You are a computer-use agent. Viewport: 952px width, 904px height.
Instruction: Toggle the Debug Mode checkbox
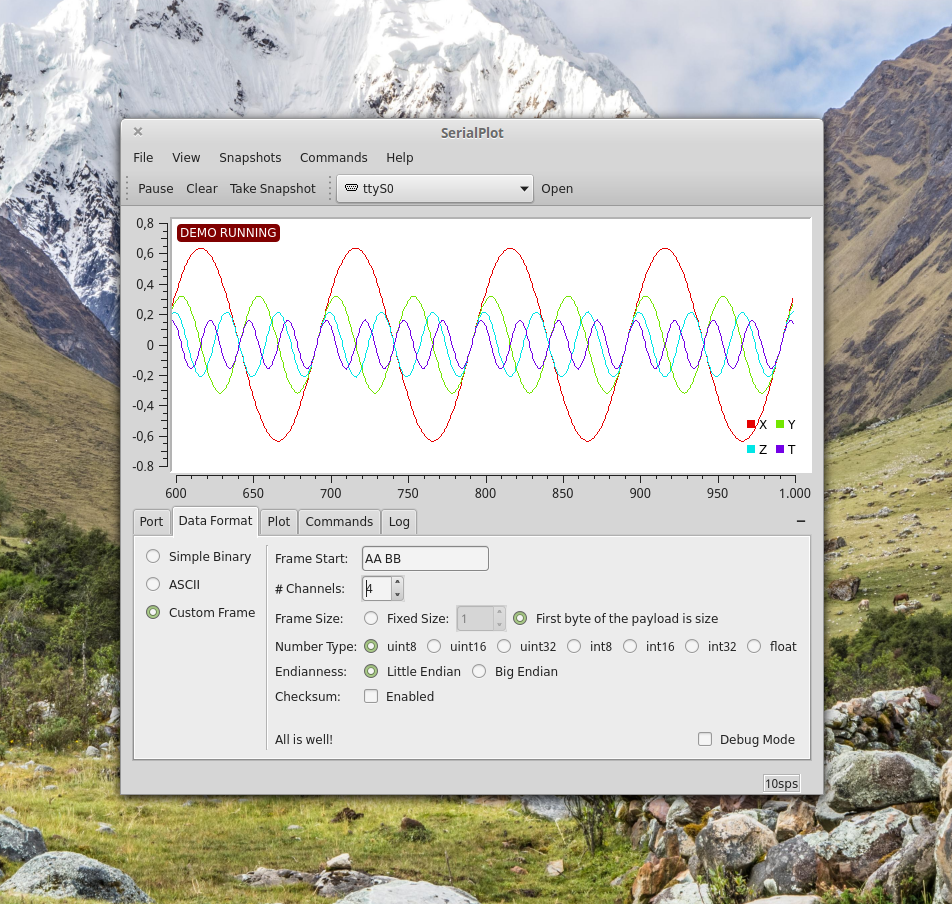click(705, 740)
